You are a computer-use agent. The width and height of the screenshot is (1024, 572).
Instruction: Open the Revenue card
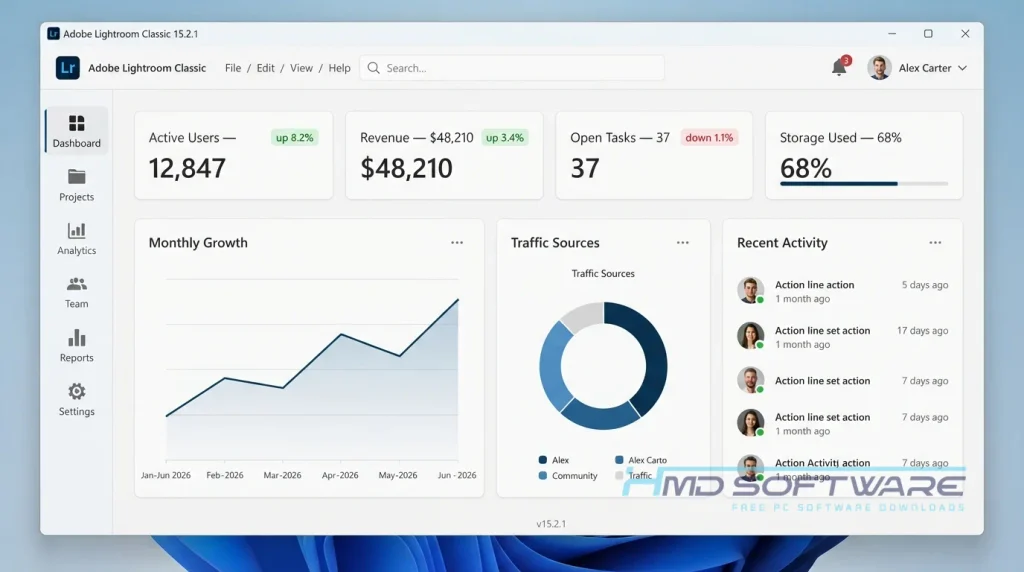pyautogui.click(x=444, y=155)
